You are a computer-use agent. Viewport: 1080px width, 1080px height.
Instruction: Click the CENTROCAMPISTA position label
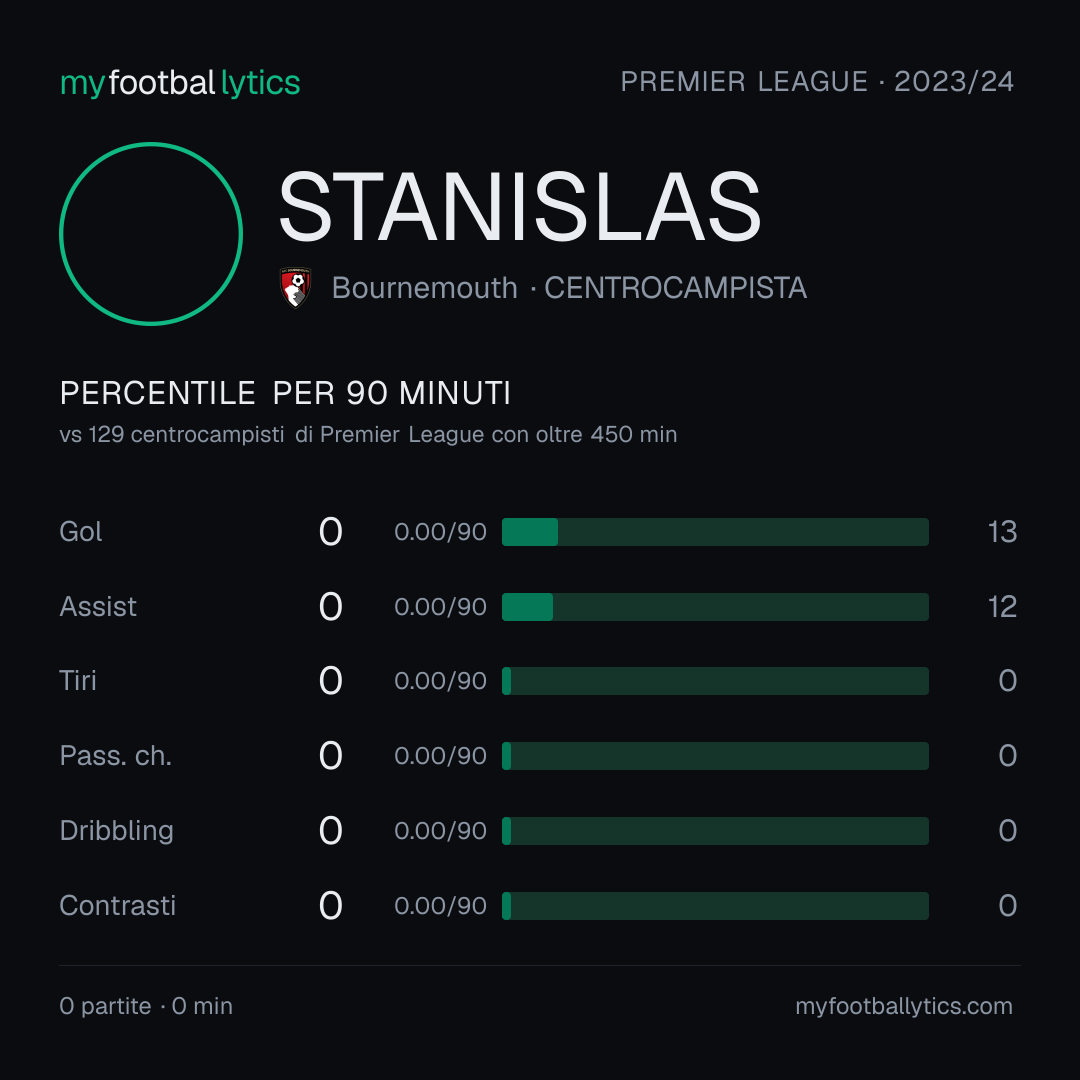[675, 288]
